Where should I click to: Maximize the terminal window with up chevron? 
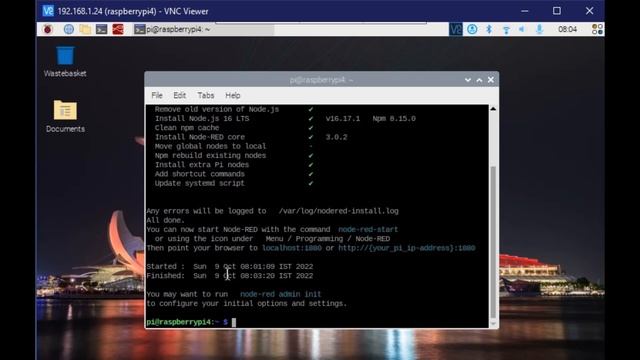(x=479, y=80)
